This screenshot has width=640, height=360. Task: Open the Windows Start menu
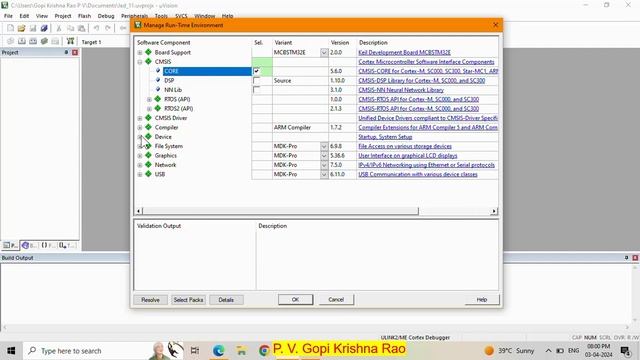[x=11, y=351]
